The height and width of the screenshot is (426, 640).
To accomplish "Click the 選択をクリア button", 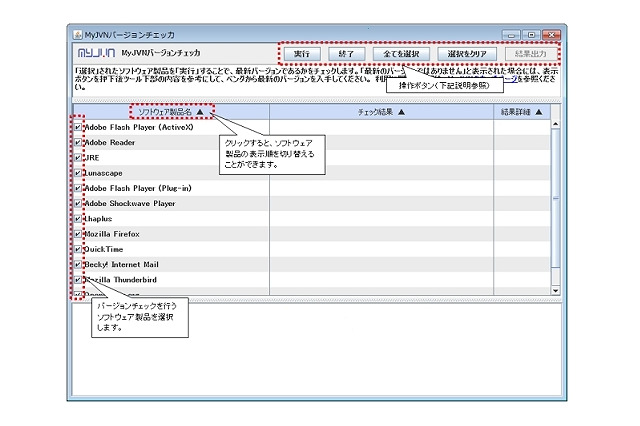I will [467, 53].
